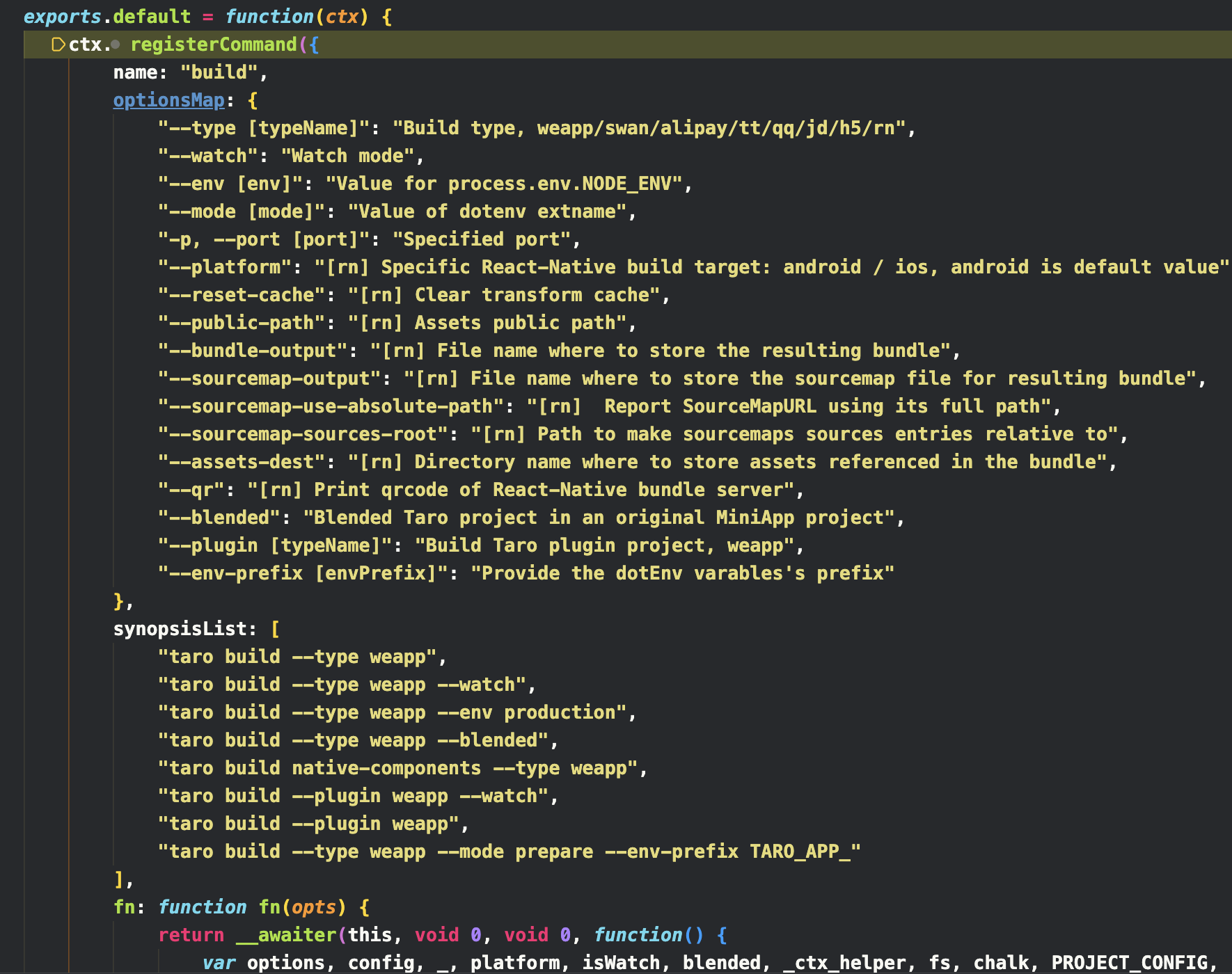Click the "--env-prefix [envPrefix]" key

click(303, 573)
